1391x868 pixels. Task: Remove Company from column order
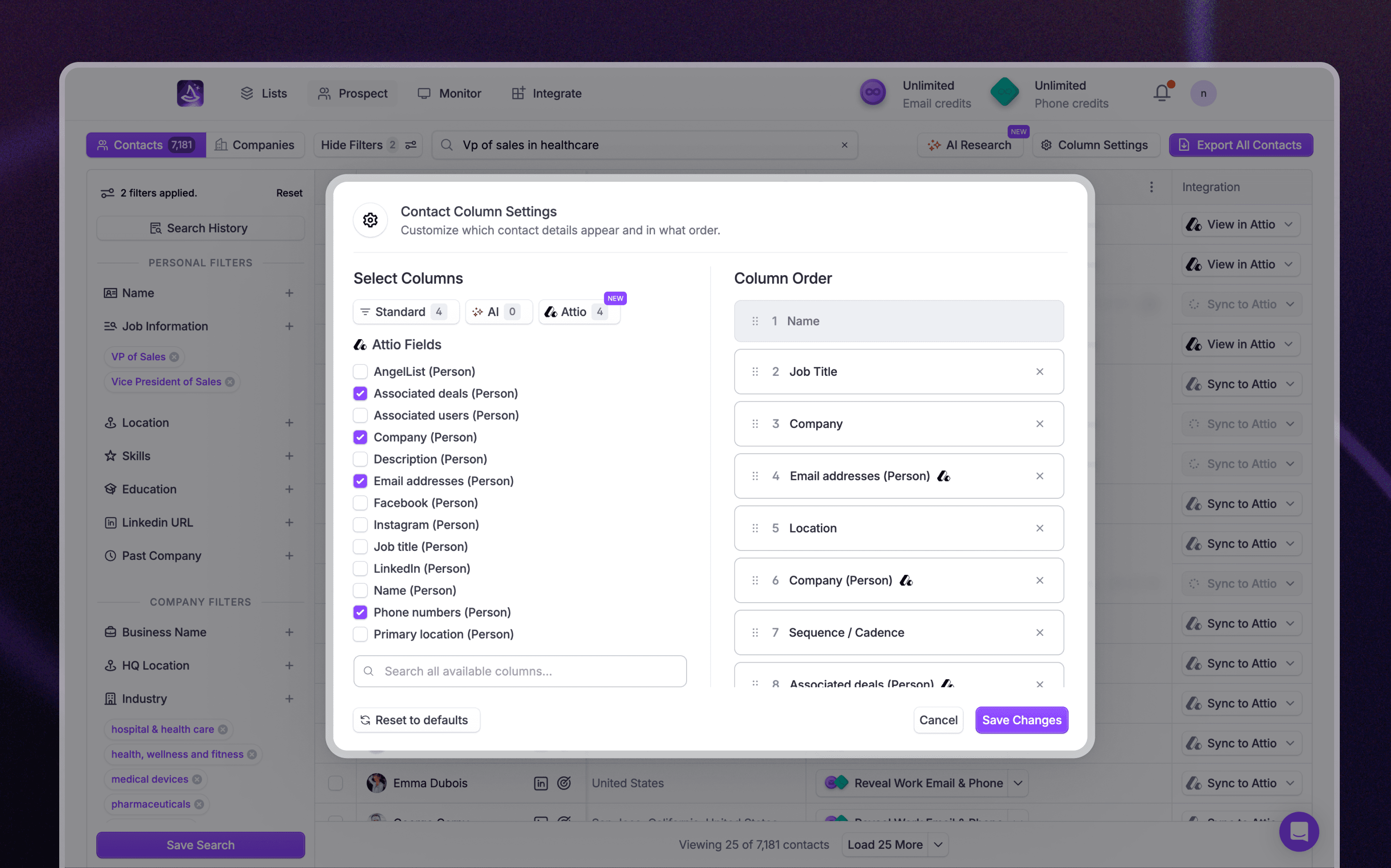tap(1039, 424)
